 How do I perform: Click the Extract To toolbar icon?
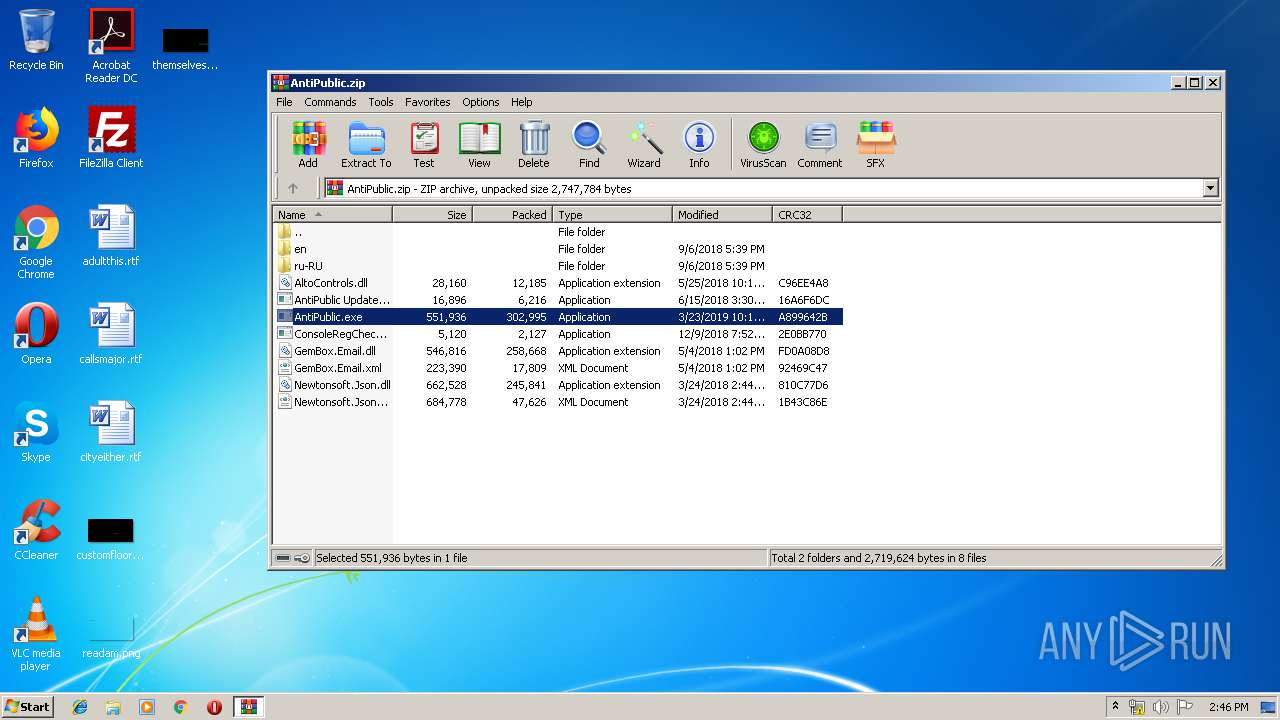click(x=366, y=145)
